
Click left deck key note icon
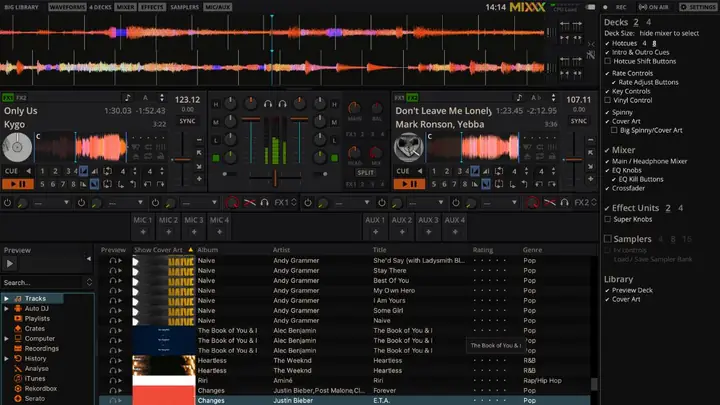pos(128,97)
